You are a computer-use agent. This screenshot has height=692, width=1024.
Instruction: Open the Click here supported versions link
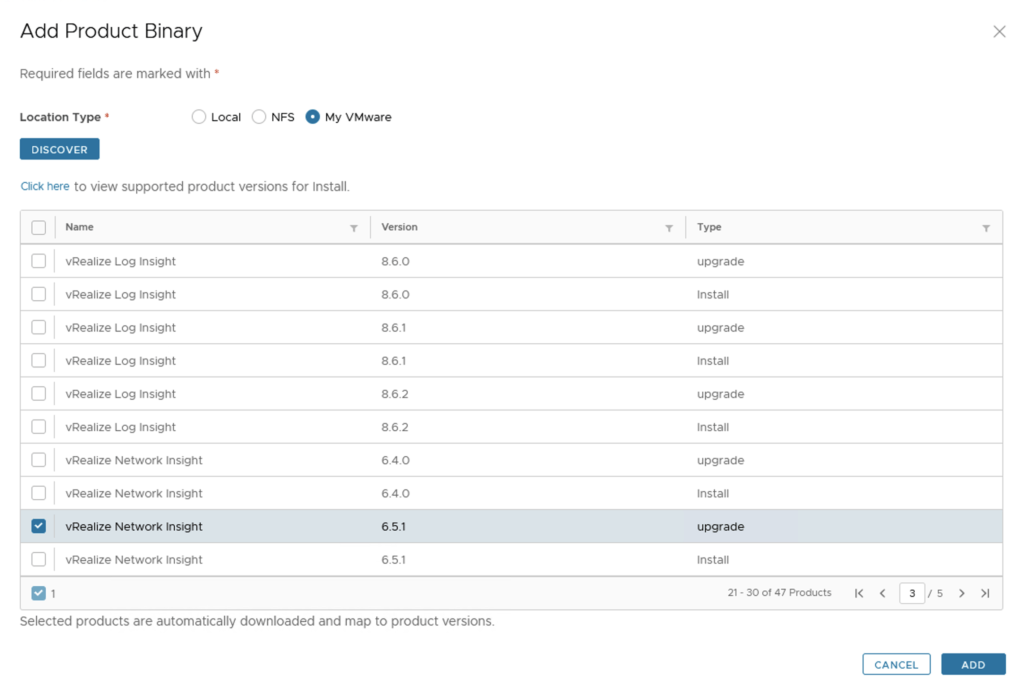45,186
